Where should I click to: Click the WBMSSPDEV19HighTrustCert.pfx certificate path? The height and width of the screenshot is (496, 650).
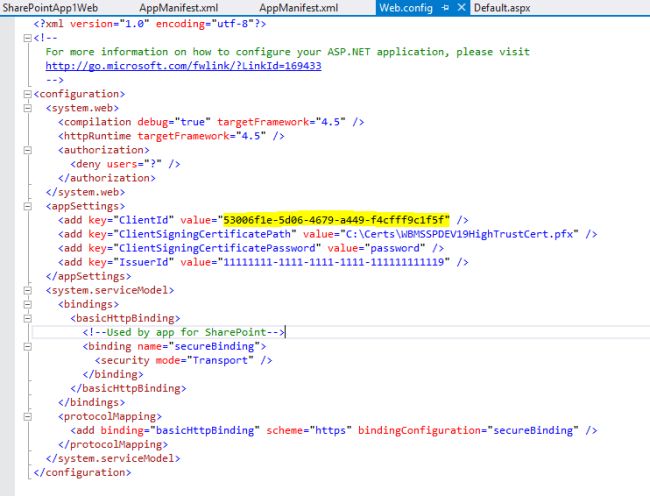pyautogui.click(x=459, y=234)
